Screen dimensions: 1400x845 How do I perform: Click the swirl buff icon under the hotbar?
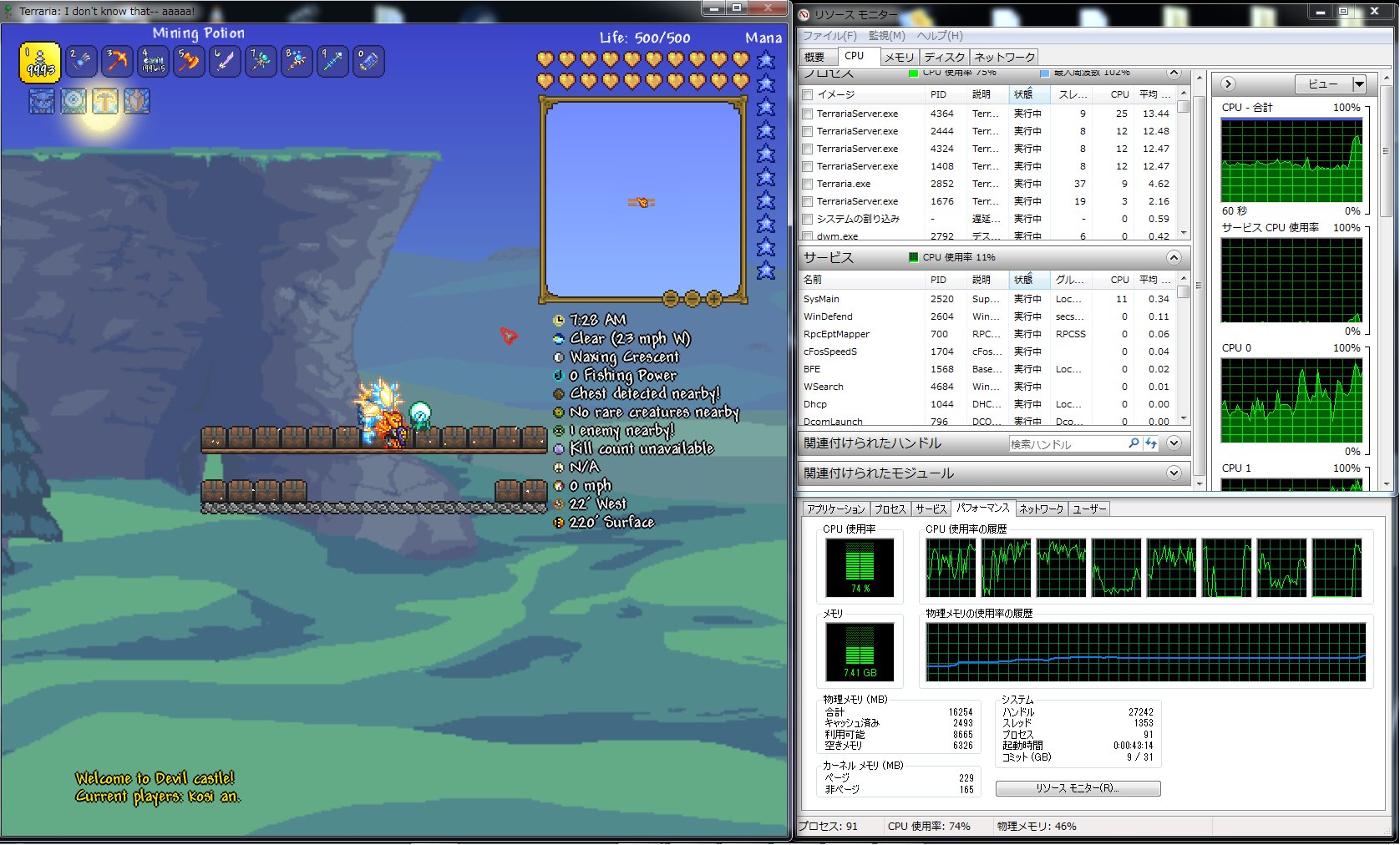click(x=74, y=101)
